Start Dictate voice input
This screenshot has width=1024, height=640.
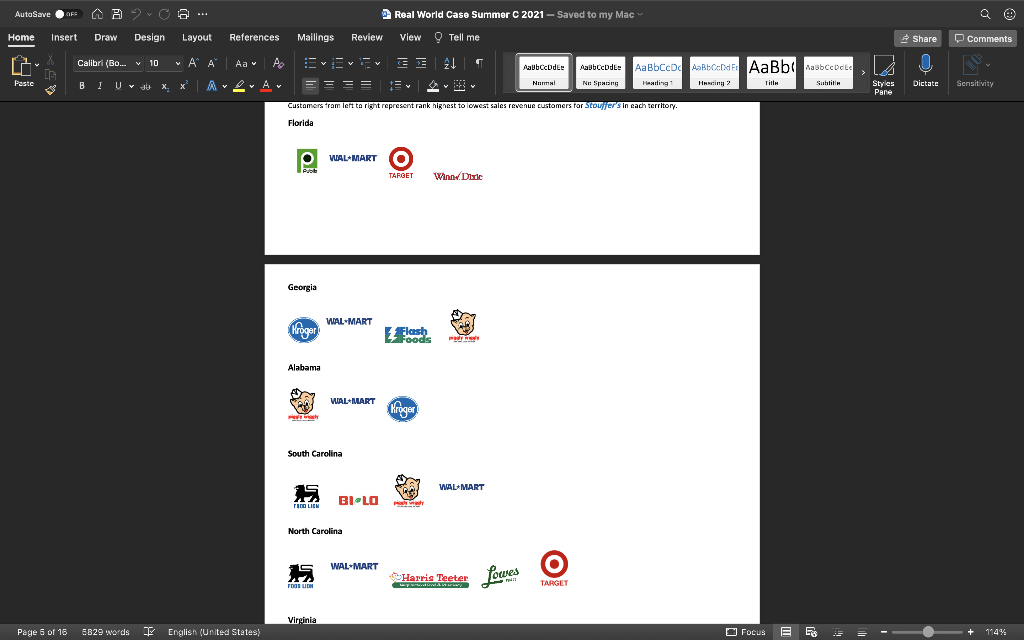(925, 72)
